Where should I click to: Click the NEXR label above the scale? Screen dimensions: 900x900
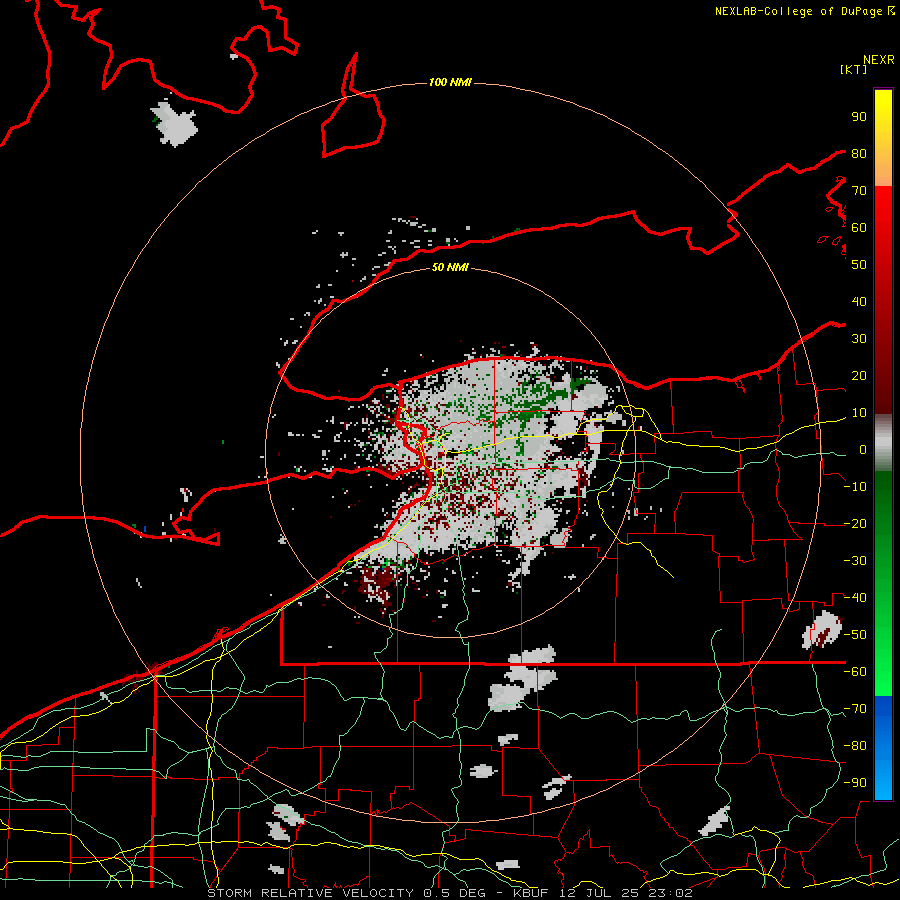coord(878,60)
